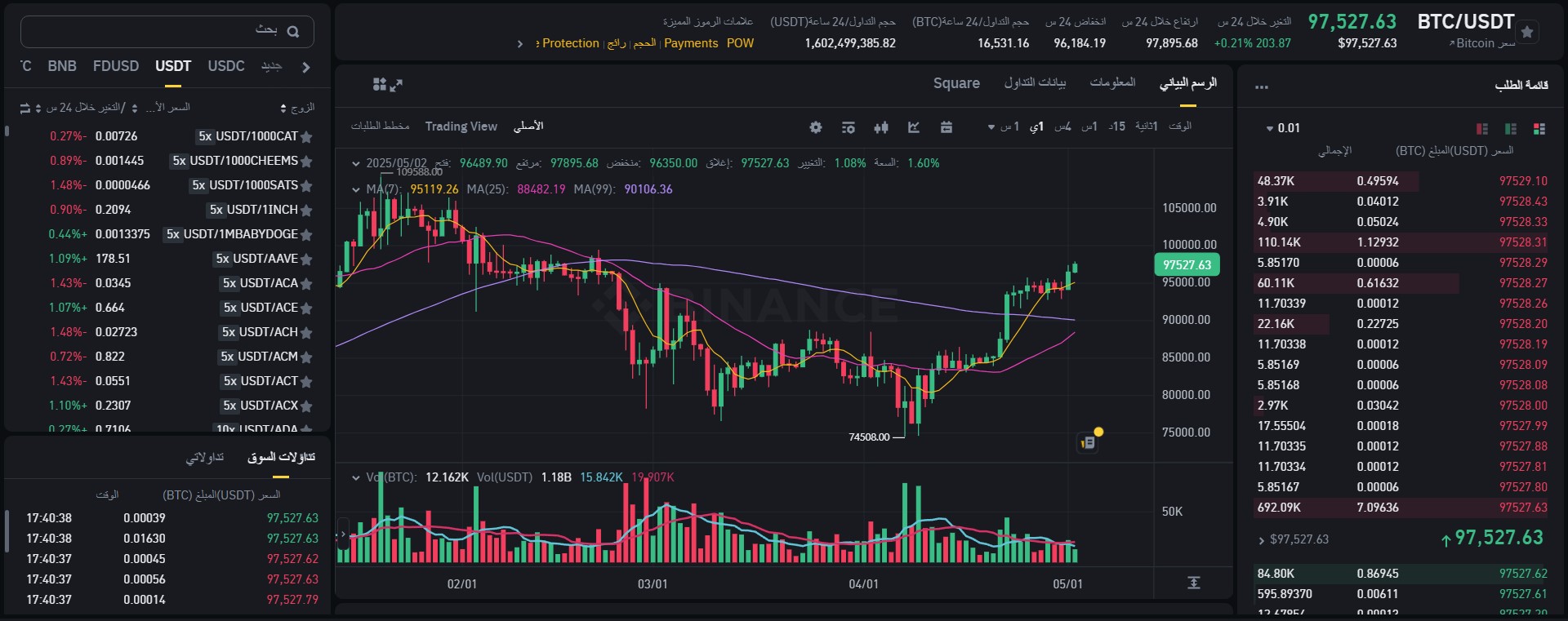The height and width of the screenshot is (621, 1568).
Task: Select the 4س chart interval
Action: [1062, 126]
